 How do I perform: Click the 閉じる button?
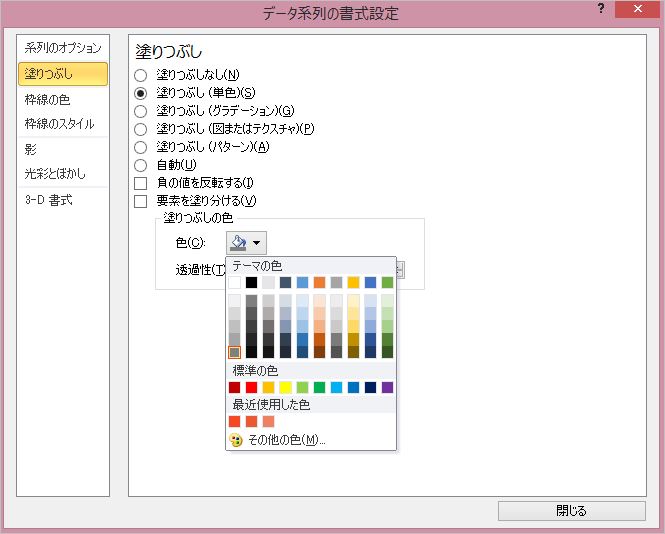click(x=572, y=511)
